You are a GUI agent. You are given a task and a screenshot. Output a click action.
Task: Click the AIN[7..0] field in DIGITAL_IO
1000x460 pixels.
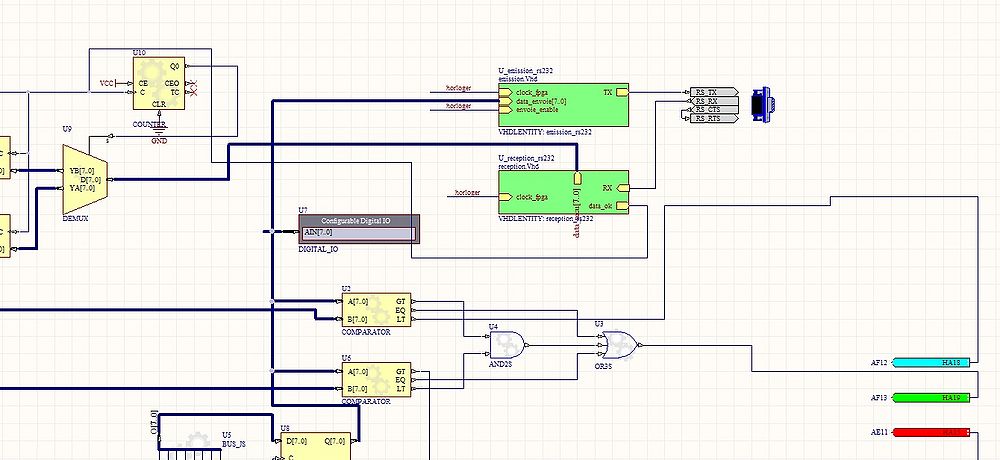click(x=357, y=233)
